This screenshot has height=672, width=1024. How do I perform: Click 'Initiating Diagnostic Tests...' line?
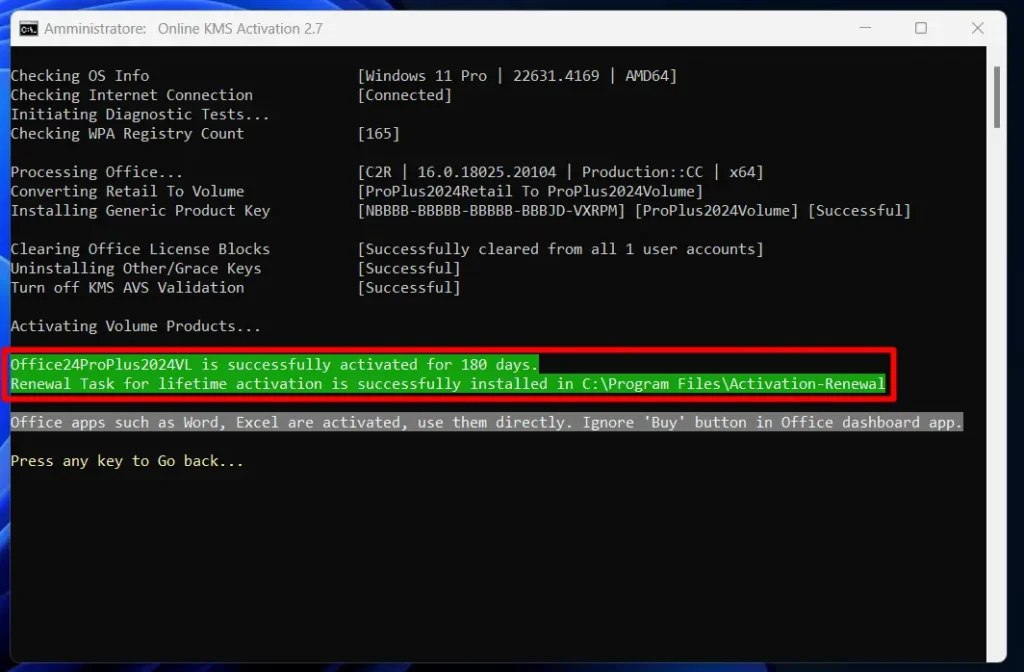(x=140, y=114)
